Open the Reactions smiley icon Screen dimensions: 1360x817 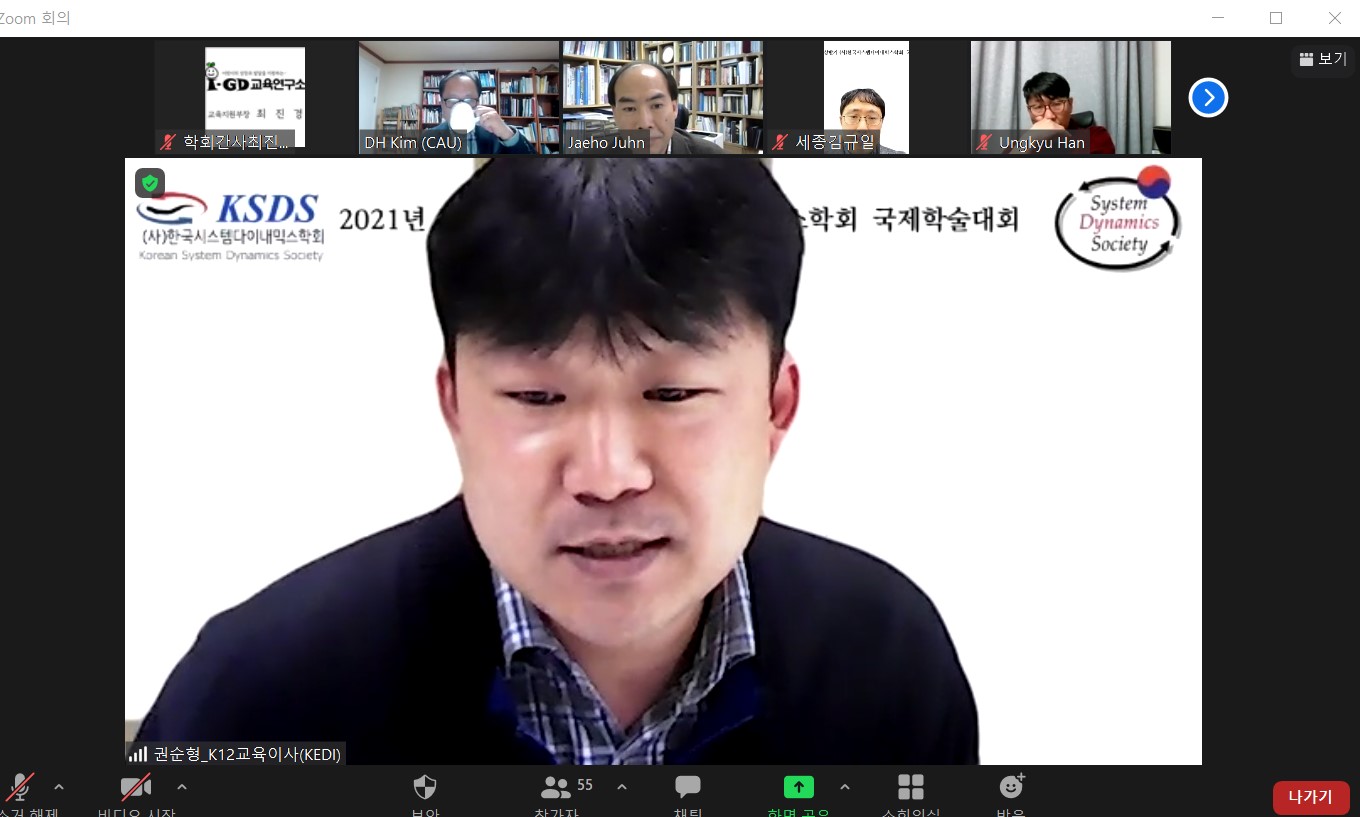tap(1012, 788)
